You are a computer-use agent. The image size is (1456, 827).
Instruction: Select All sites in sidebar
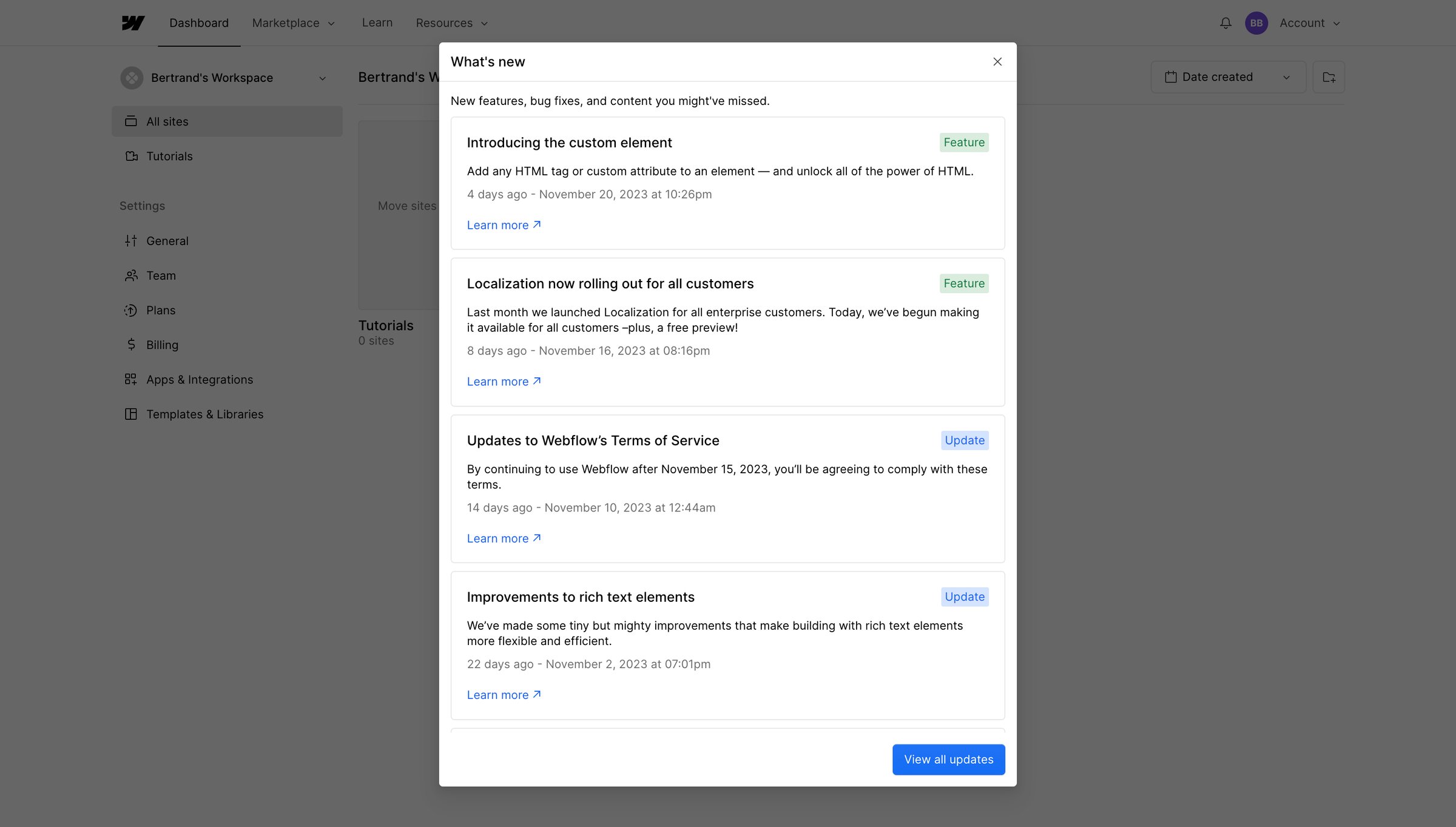pyautogui.click(x=227, y=121)
